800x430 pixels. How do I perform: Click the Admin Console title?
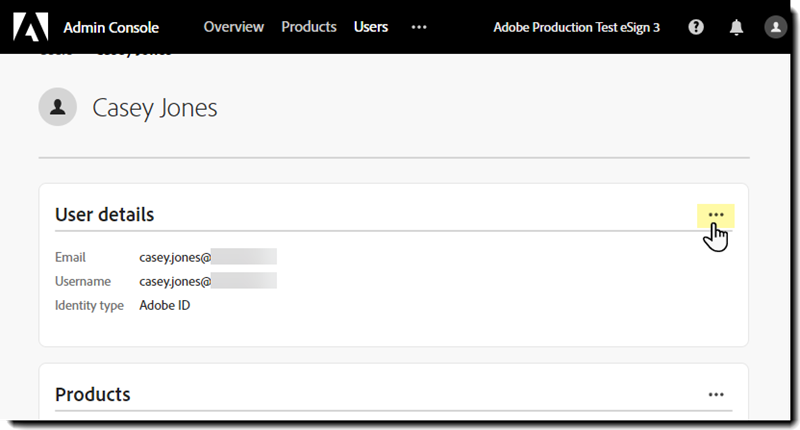(x=111, y=28)
